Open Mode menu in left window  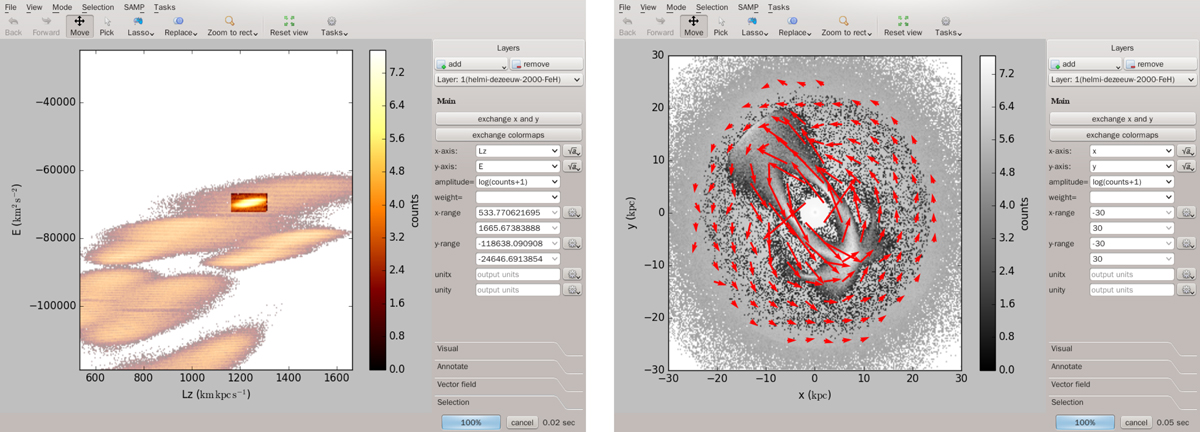(x=63, y=7)
